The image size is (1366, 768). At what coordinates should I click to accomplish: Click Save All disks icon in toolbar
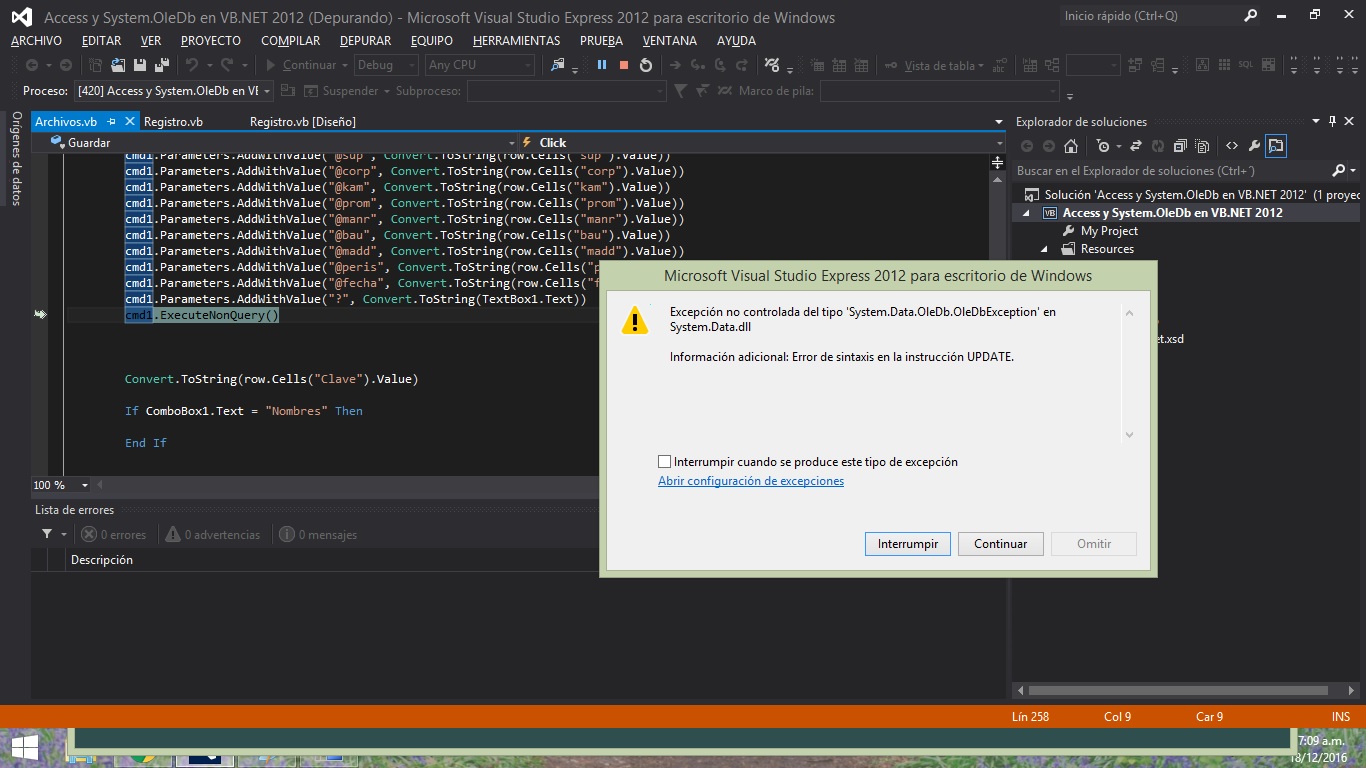coord(161,65)
